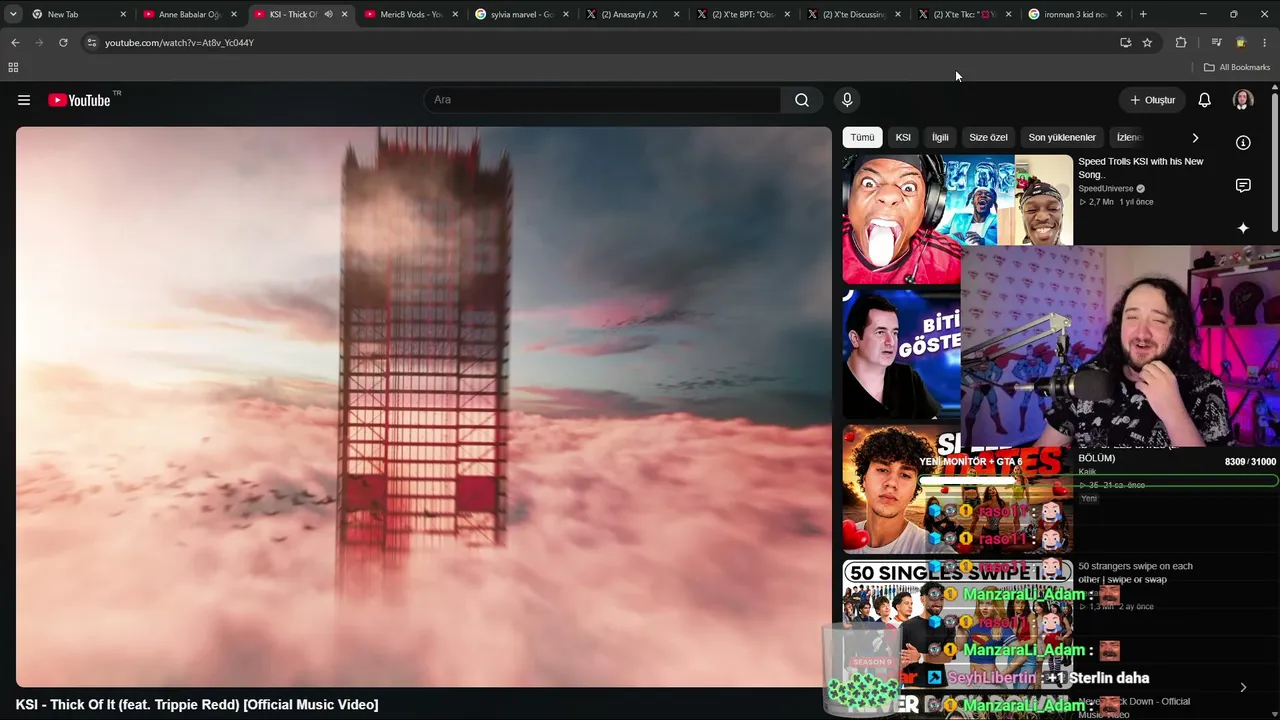Close the sylvia marvel Google tab
This screenshot has width=1280, height=720.
[566, 14]
